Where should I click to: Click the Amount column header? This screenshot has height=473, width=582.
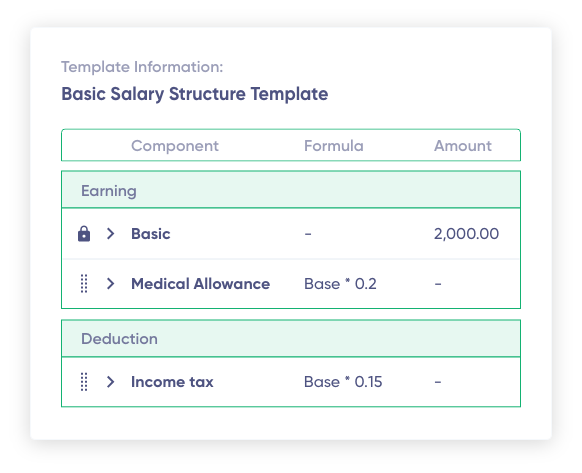463,146
